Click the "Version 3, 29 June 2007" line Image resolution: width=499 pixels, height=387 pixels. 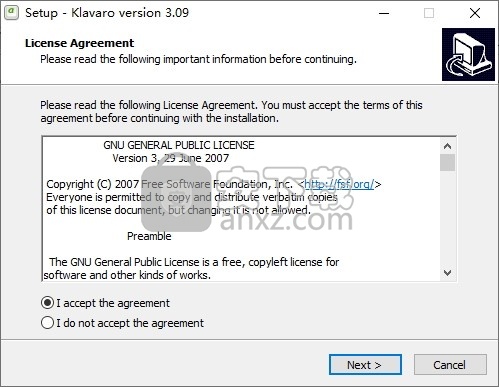pyautogui.click(x=171, y=158)
